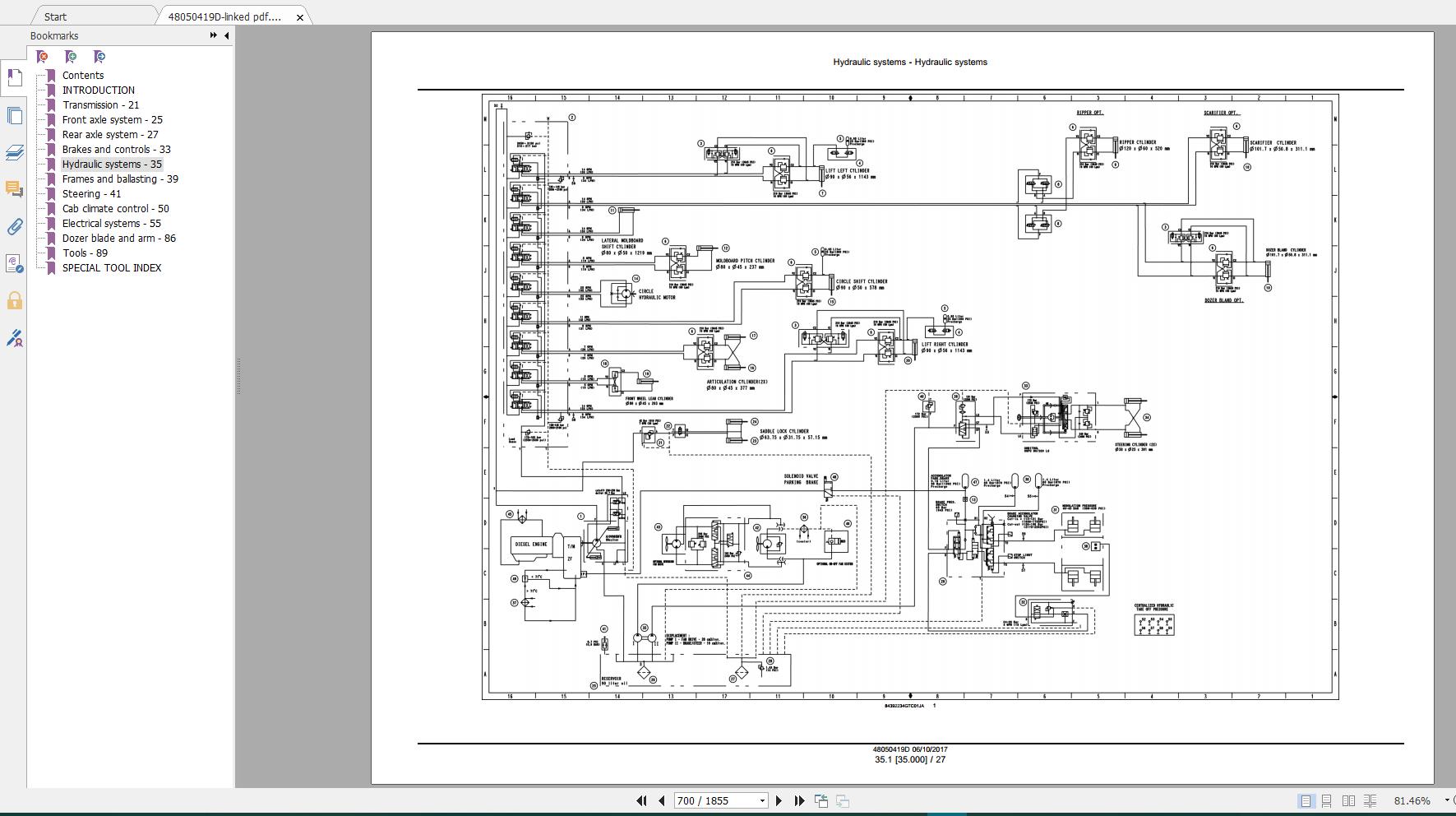
Task: Jump to Front axle system - 25
Action: click(113, 119)
